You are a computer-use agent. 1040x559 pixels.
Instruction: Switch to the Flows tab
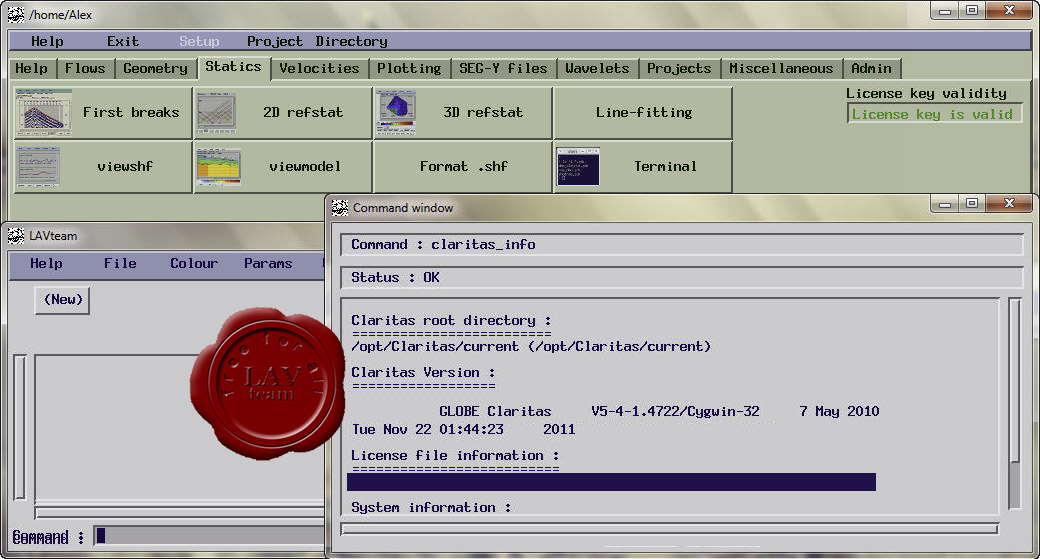pyautogui.click(x=85, y=68)
